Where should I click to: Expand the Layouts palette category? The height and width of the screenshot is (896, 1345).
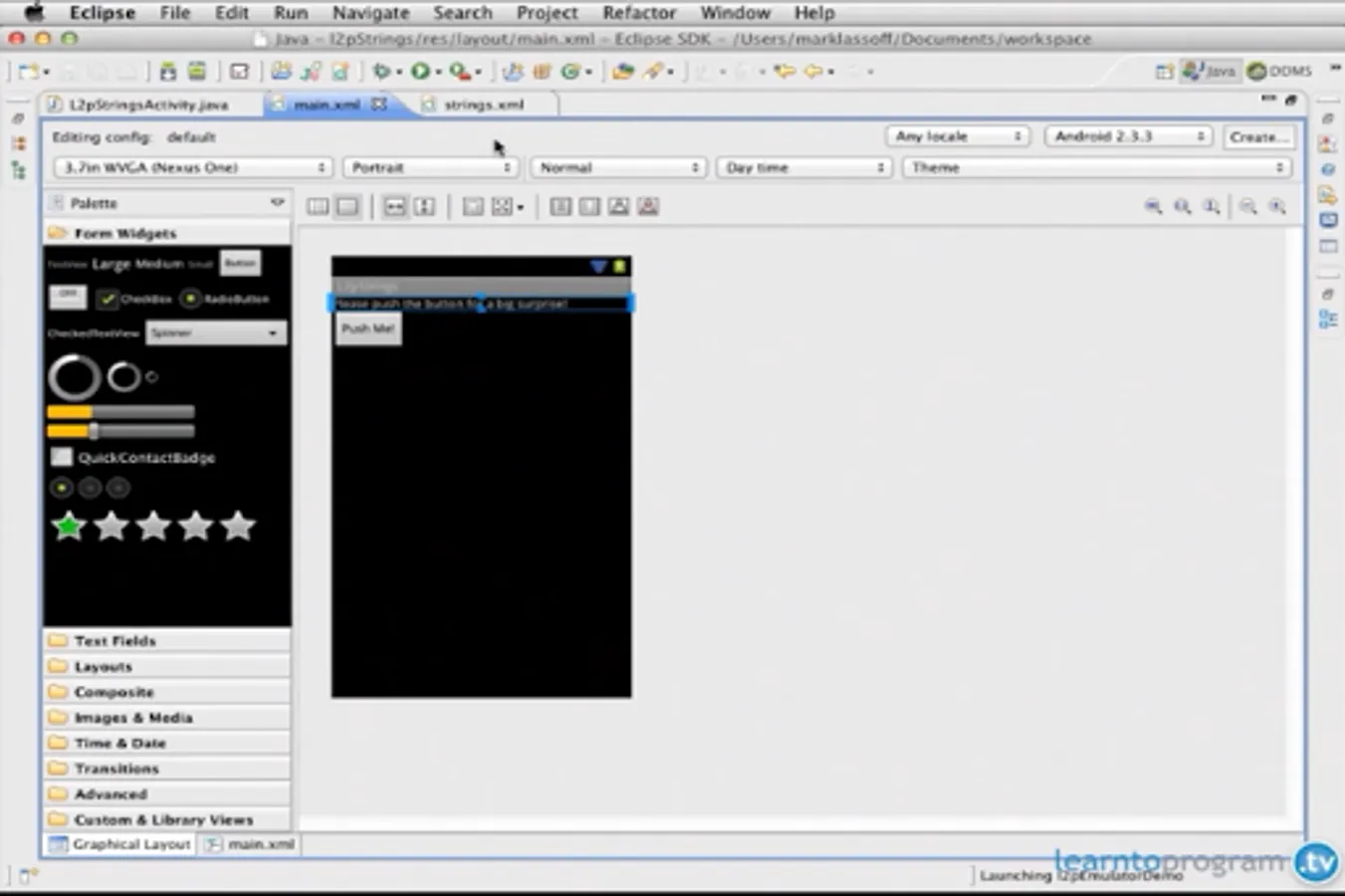(167, 666)
